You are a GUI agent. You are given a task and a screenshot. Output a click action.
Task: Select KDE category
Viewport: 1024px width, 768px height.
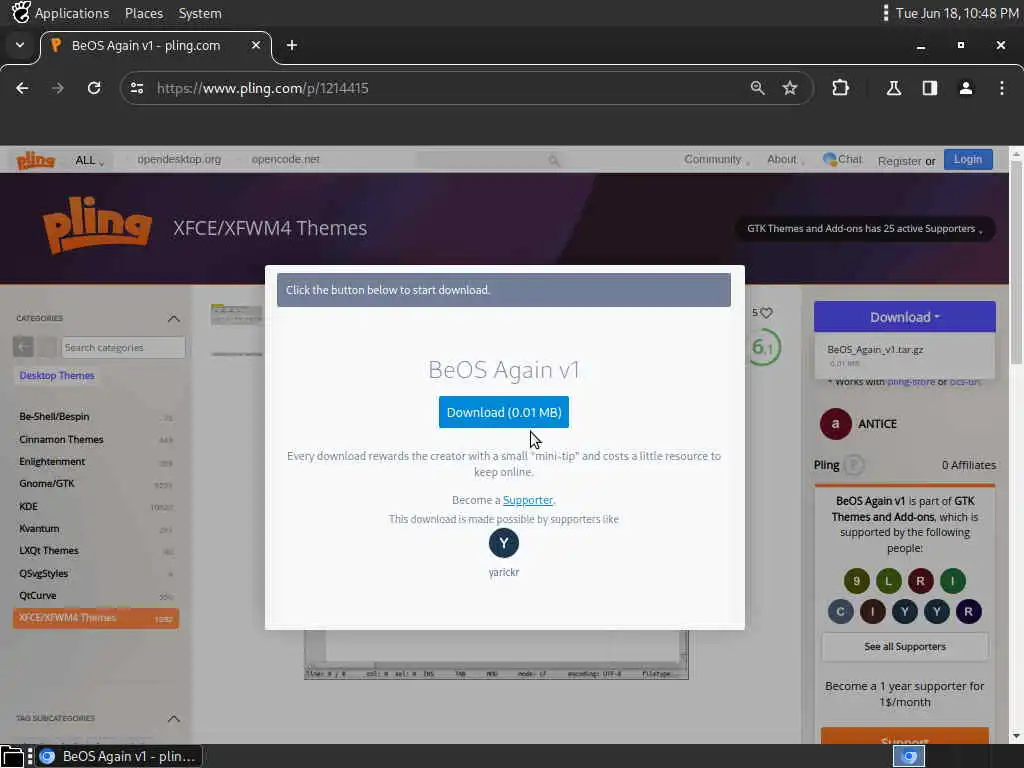[x=29, y=507]
